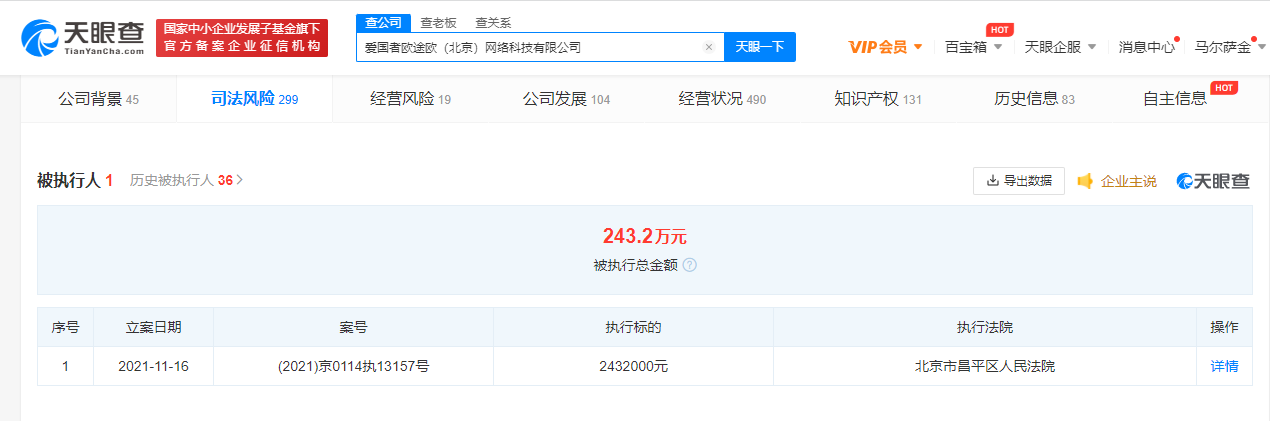The height and width of the screenshot is (421, 1270).
Task: Click court name 北京市昌平区人民法院
Action: 984,367
